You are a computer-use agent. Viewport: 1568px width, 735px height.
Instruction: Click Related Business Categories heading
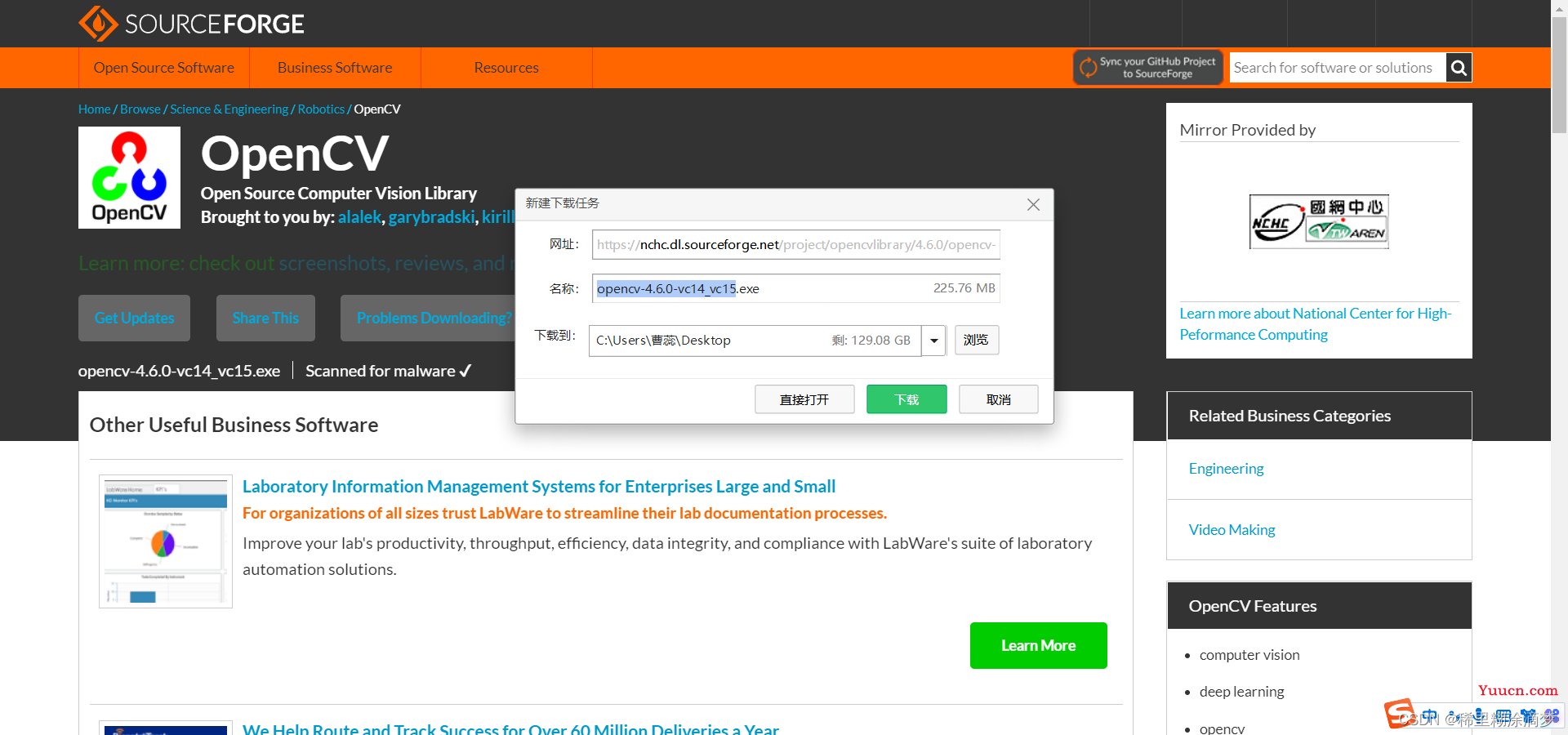[x=1290, y=416]
